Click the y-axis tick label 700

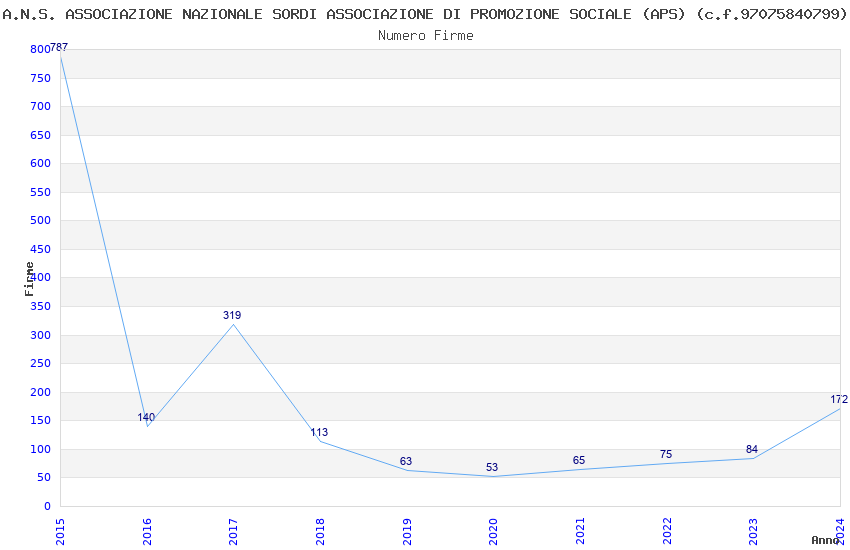(x=41, y=106)
